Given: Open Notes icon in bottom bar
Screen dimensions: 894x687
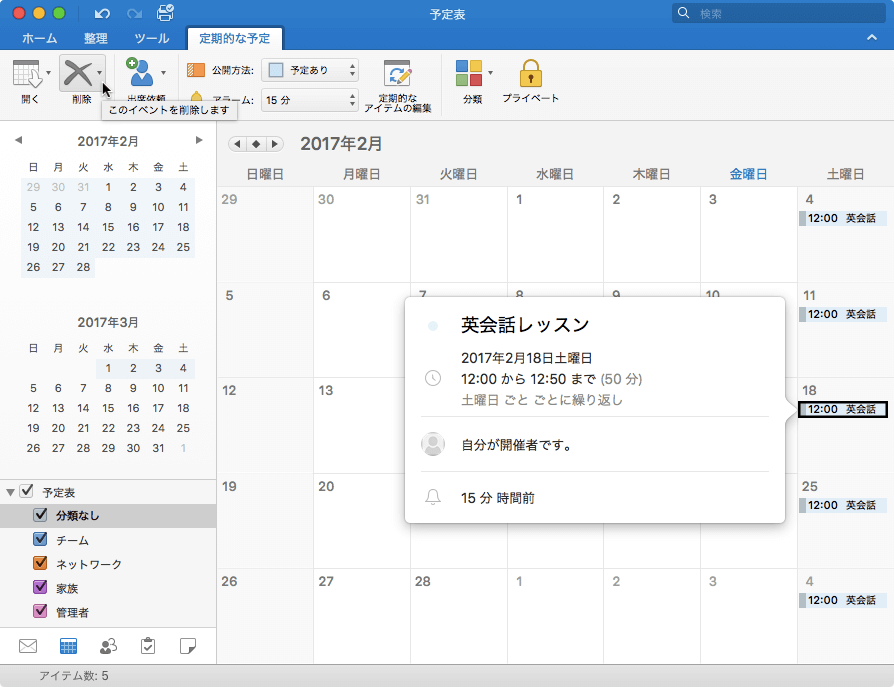Looking at the screenshot, I should coord(188,646).
